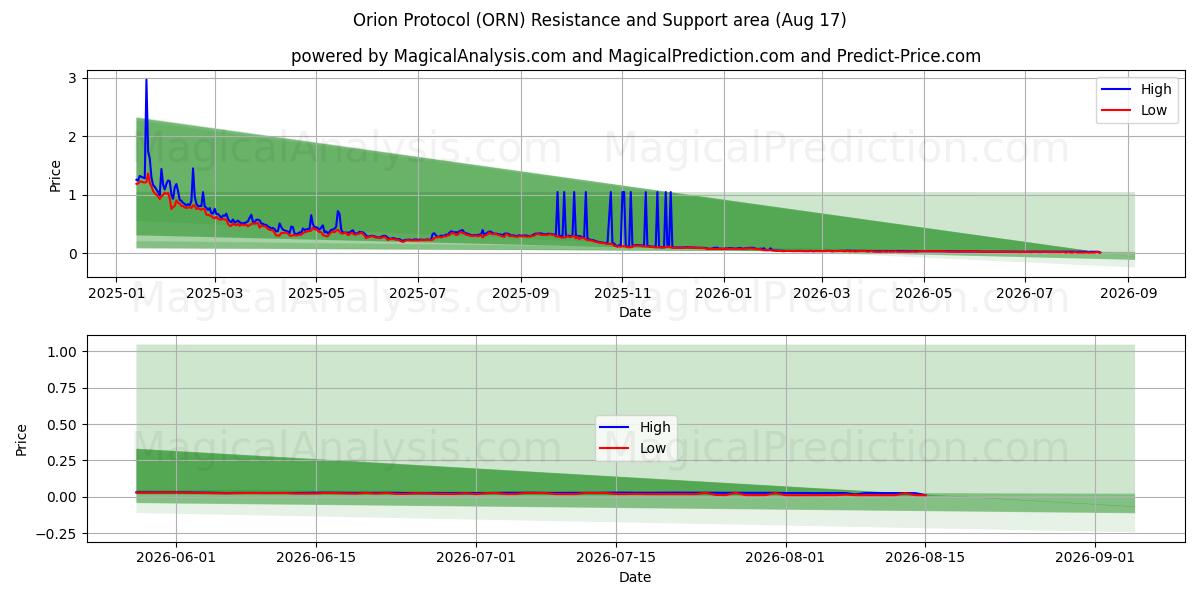
Task: Click the 'Date' x-axis label of top chart
Action: click(x=635, y=312)
